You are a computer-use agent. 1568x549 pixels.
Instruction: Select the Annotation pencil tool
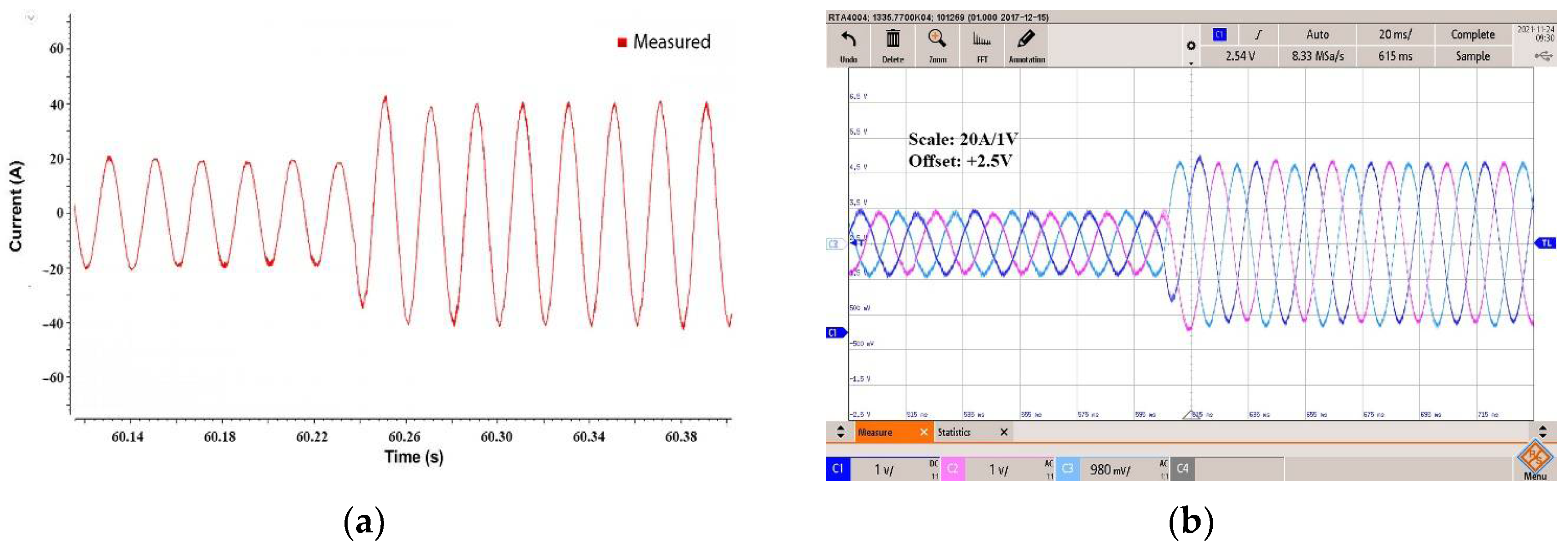(x=1026, y=40)
